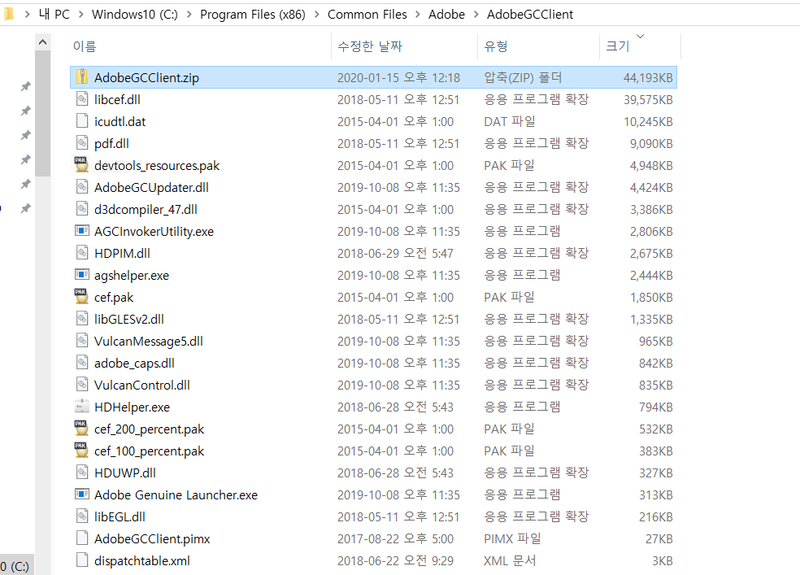Expand the chevron after Adobe breadcrumb
Screen dimensions: 800x575
coord(476,14)
